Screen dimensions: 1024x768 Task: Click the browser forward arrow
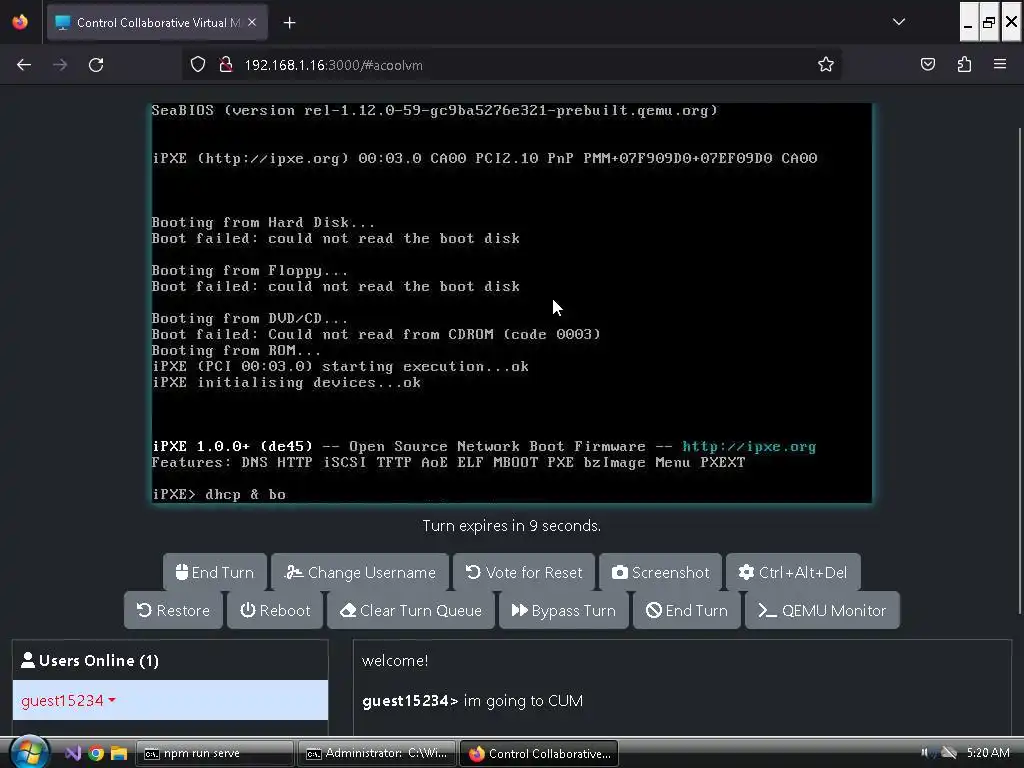(60, 65)
